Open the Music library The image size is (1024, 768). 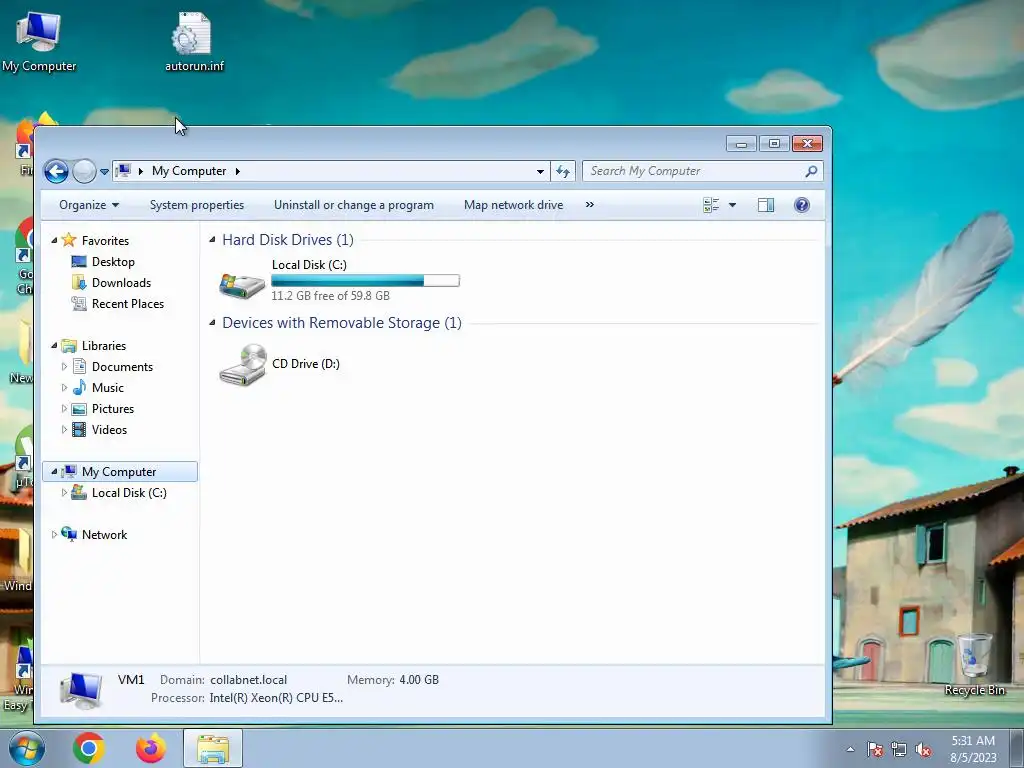108,388
